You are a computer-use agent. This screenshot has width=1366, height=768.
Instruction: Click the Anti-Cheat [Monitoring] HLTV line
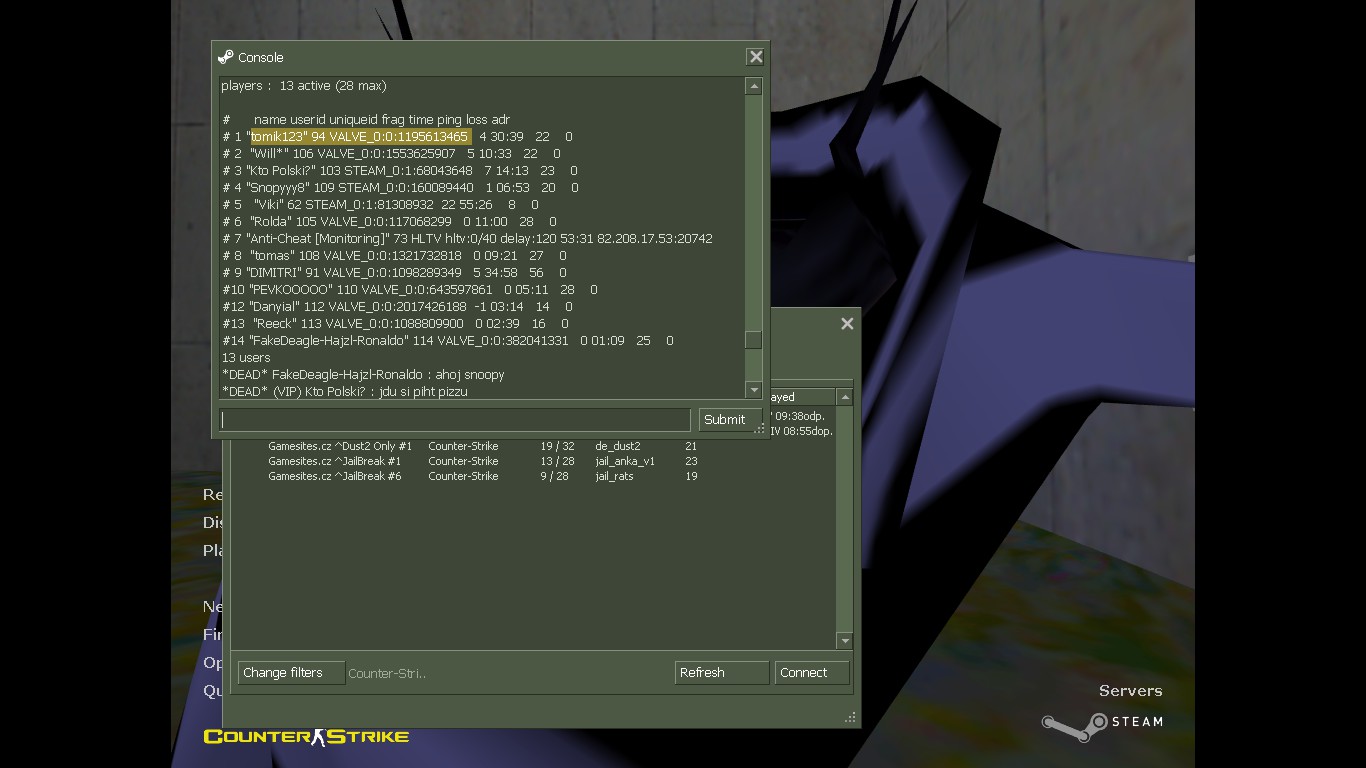pos(467,238)
